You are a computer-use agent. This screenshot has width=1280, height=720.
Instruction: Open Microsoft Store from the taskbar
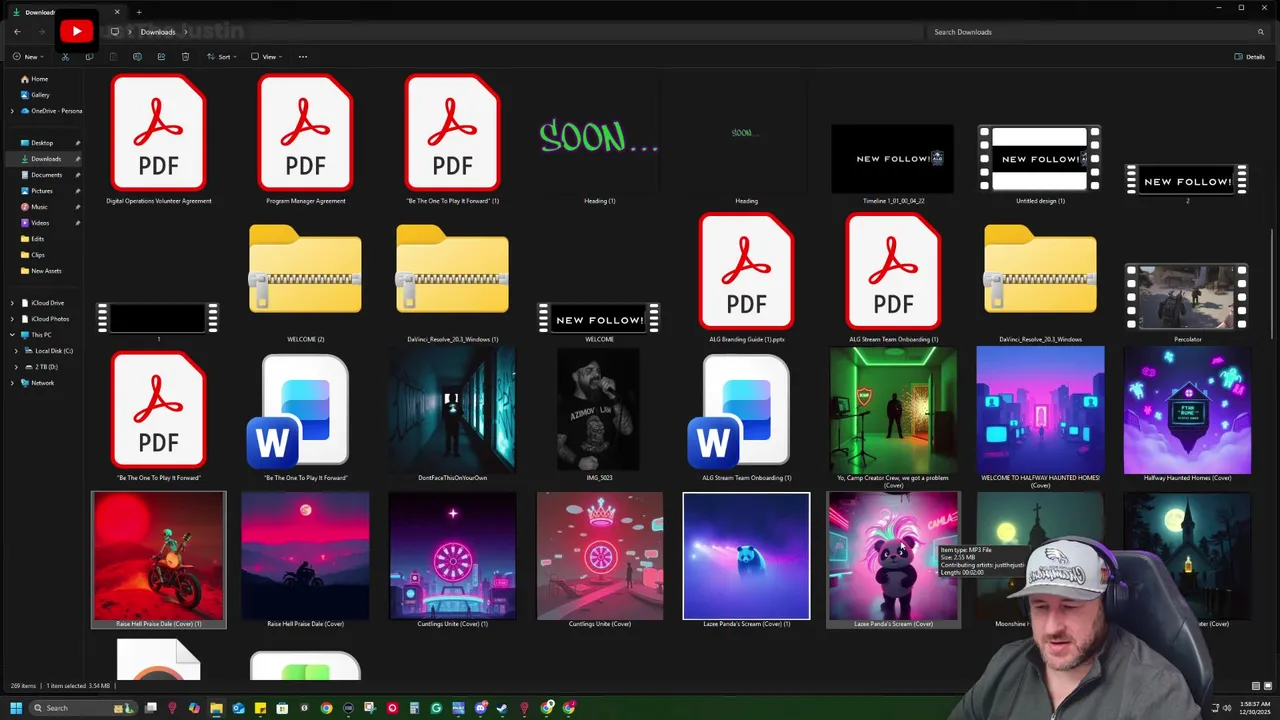[282, 708]
